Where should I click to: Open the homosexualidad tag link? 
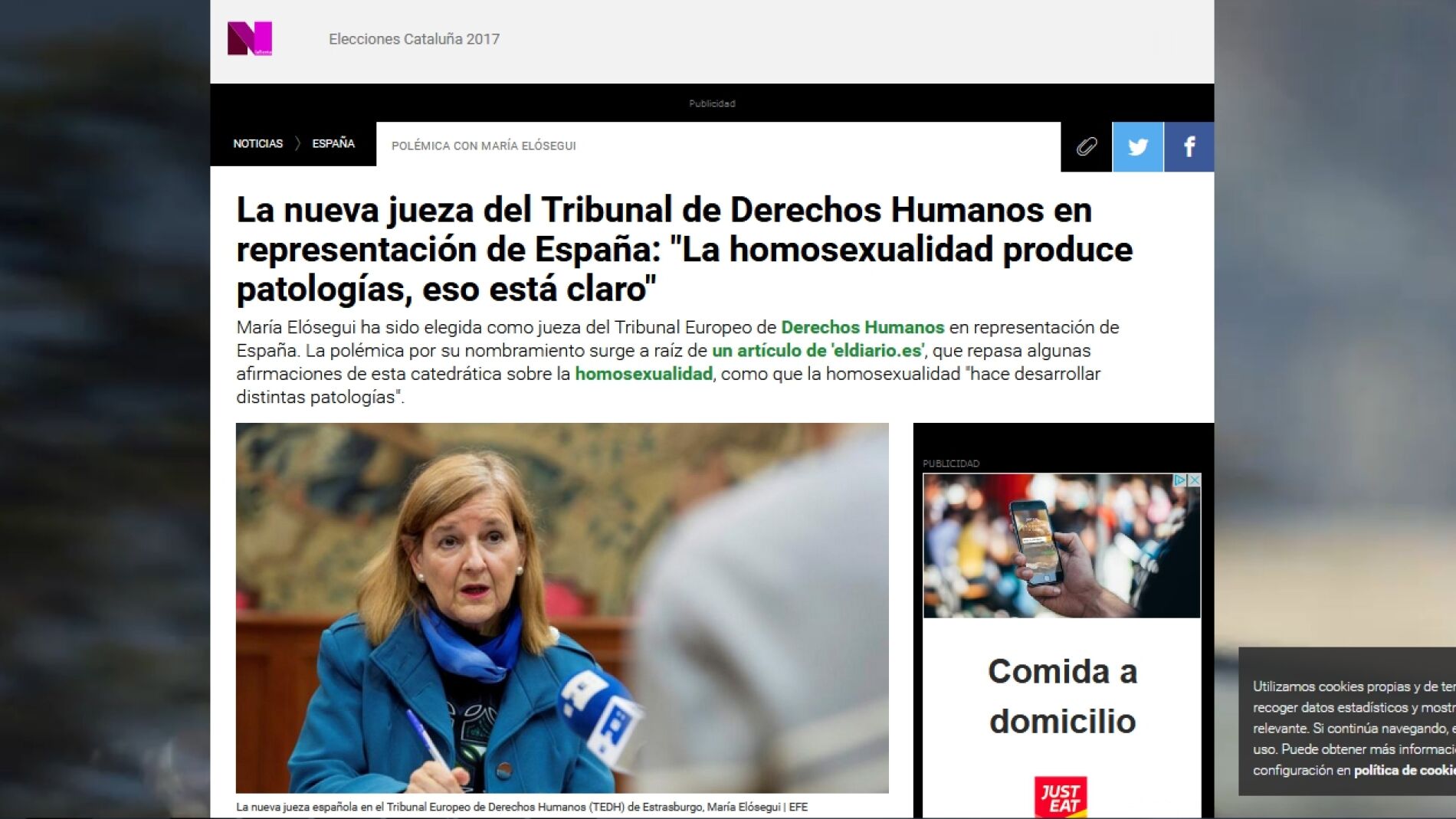644,374
